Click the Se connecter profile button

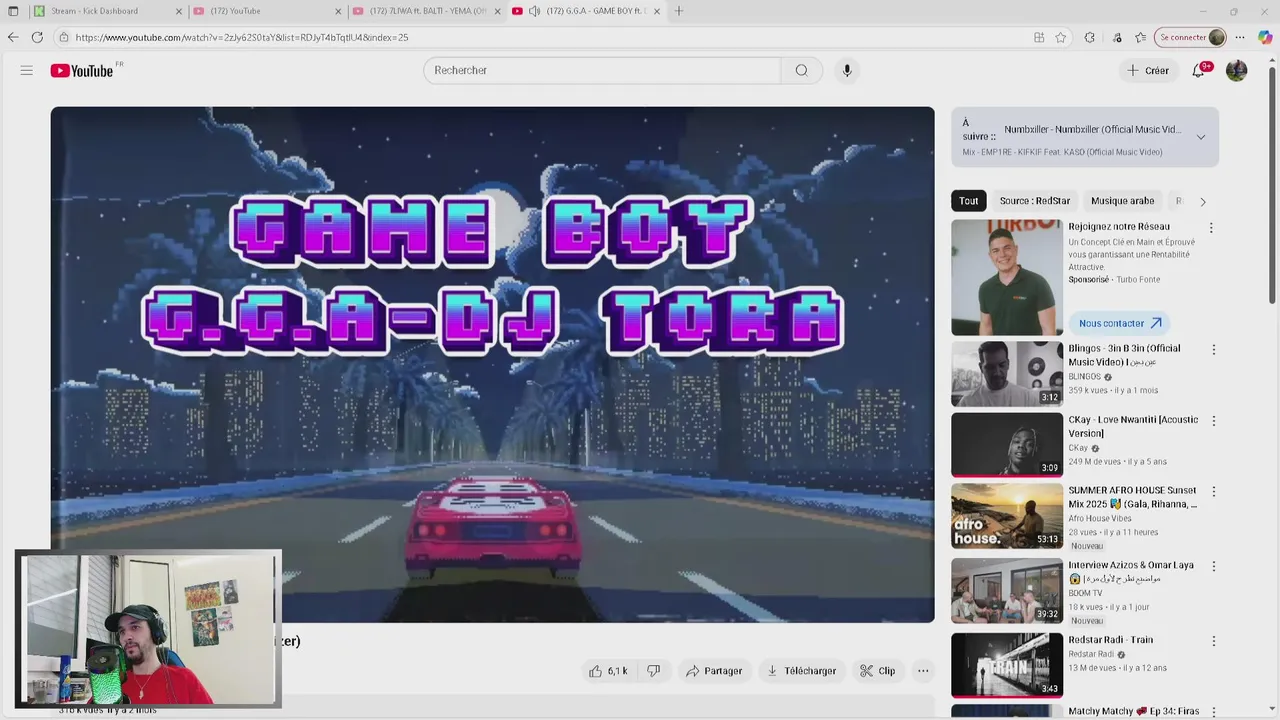(x=1190, y=37)
